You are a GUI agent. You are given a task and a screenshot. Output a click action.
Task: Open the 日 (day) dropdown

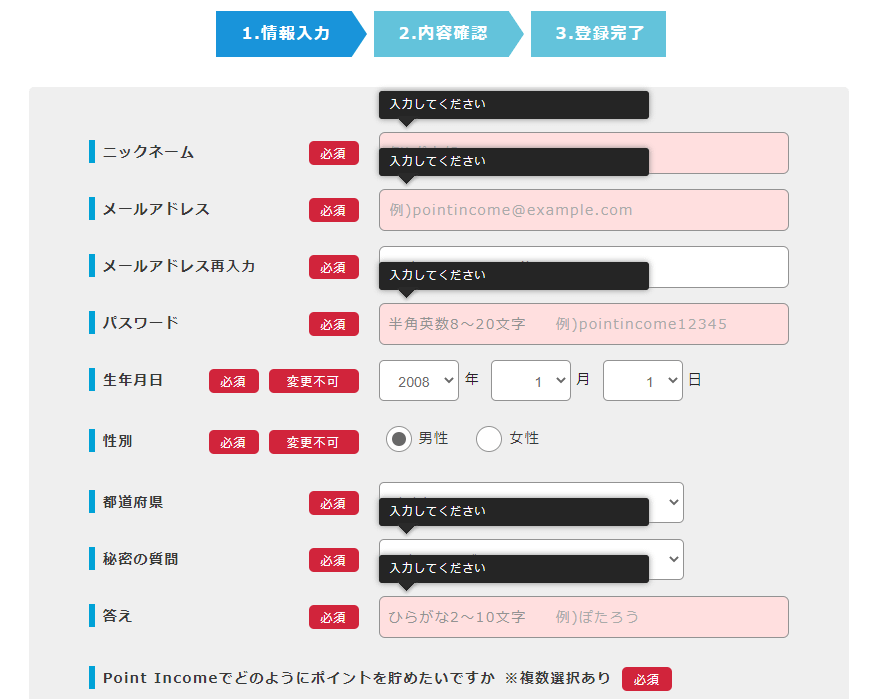click(642, 380)
